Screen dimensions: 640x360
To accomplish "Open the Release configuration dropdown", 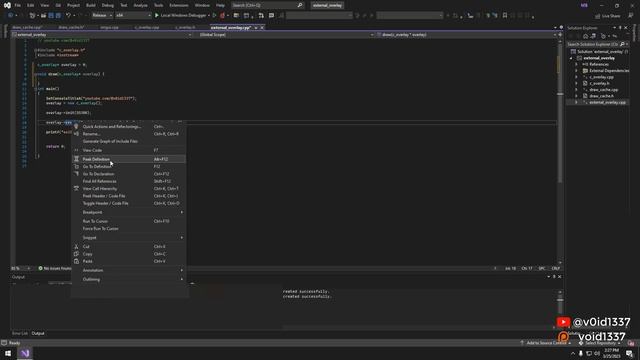I will tap(102, 16).
